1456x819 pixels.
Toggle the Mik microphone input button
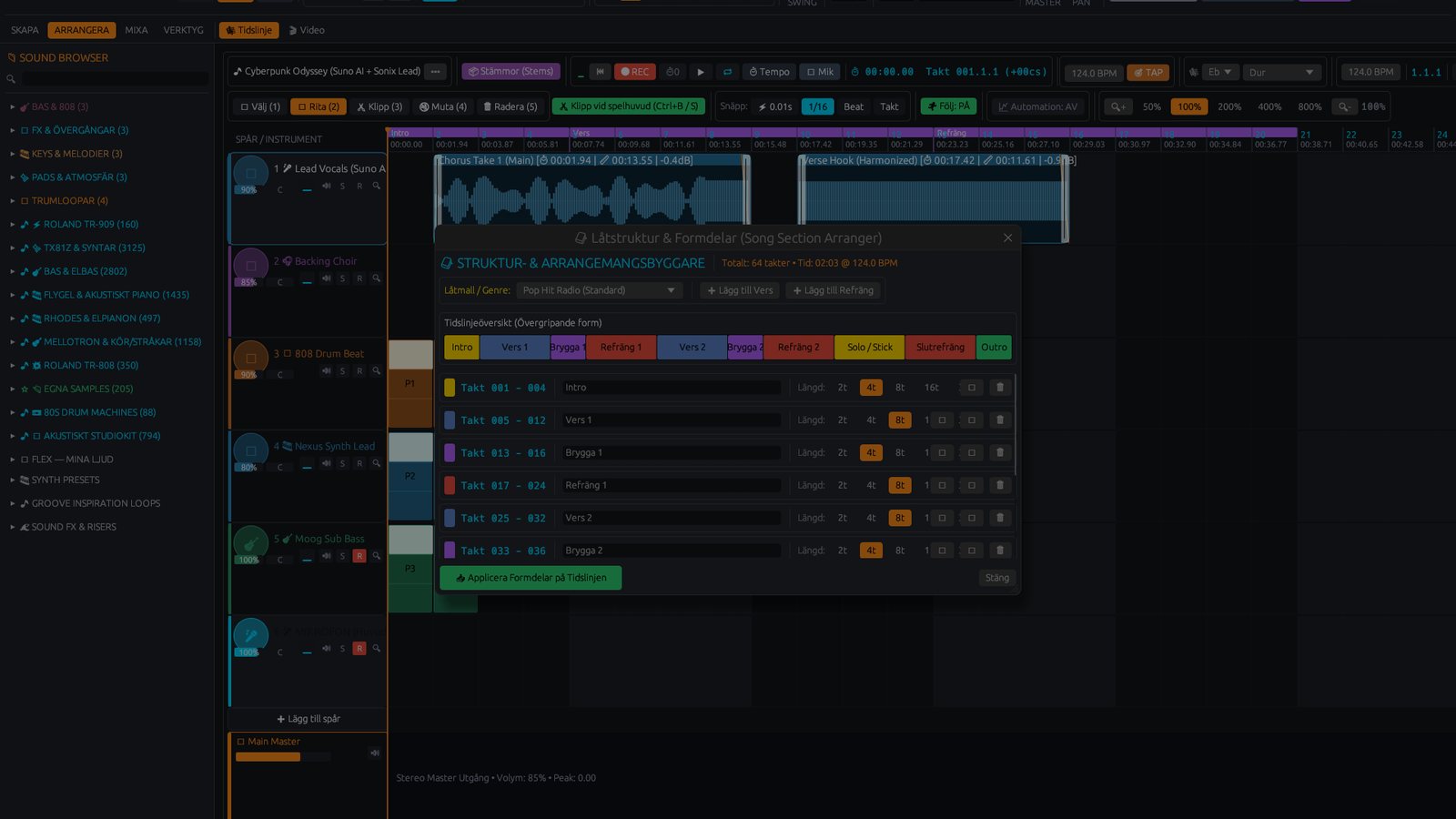pyautogui.click(x=820, y=72)
